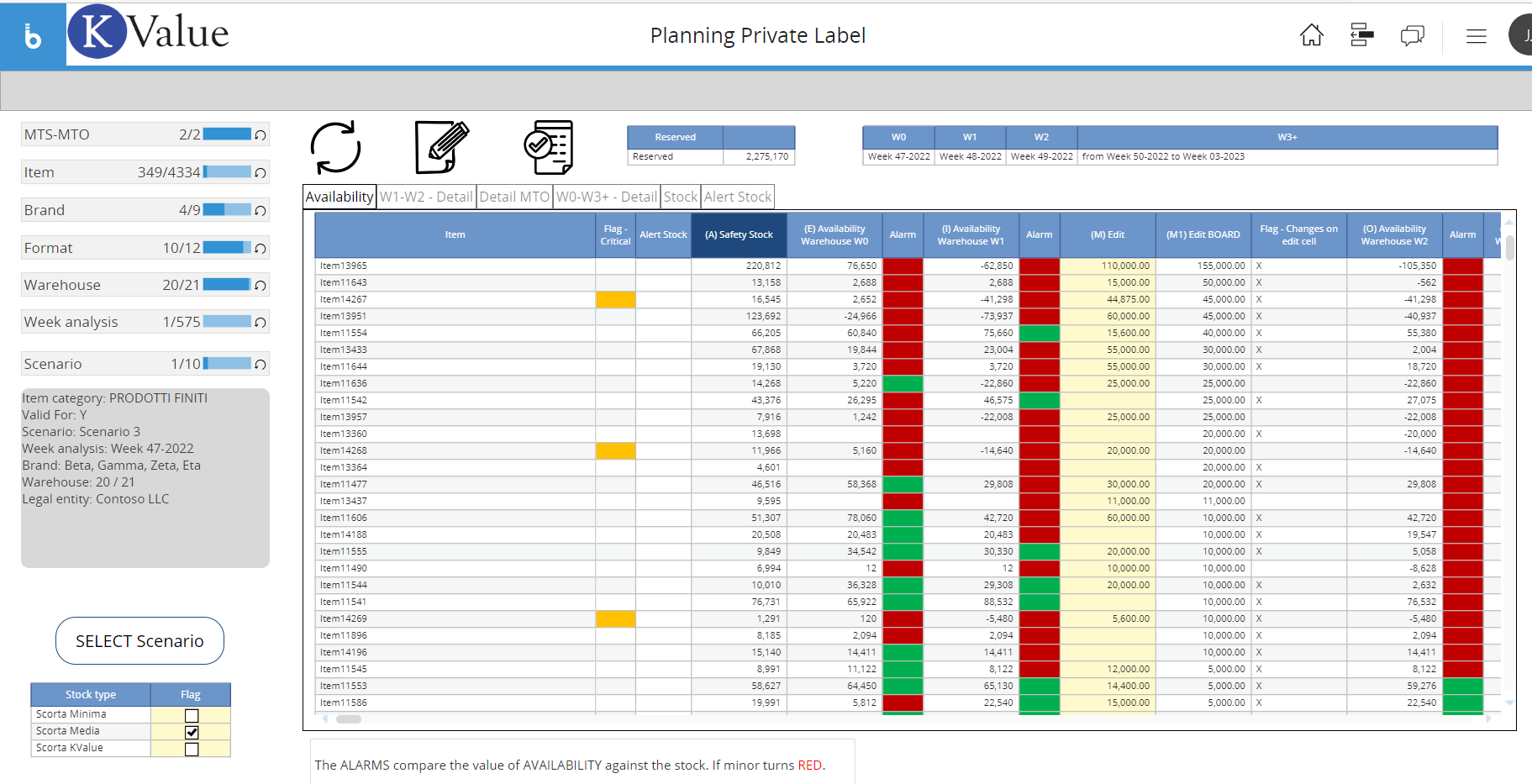Image resolution: width=1532 pixels, height=784 pixels.
Task: Open the comments chat bubbles icon
Action: [x=1412, y=35]
